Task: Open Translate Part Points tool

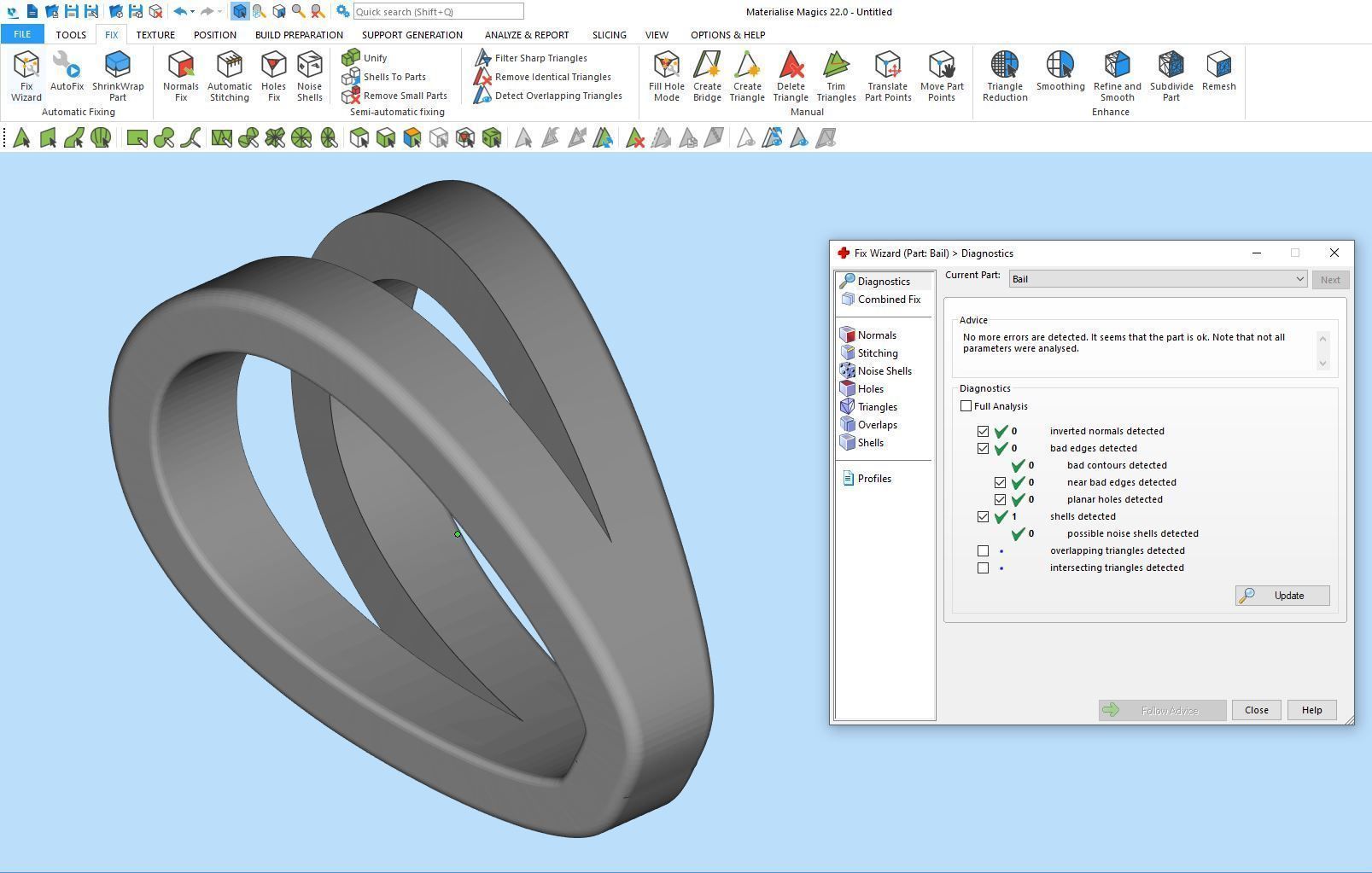Action: tap(888, 76)
